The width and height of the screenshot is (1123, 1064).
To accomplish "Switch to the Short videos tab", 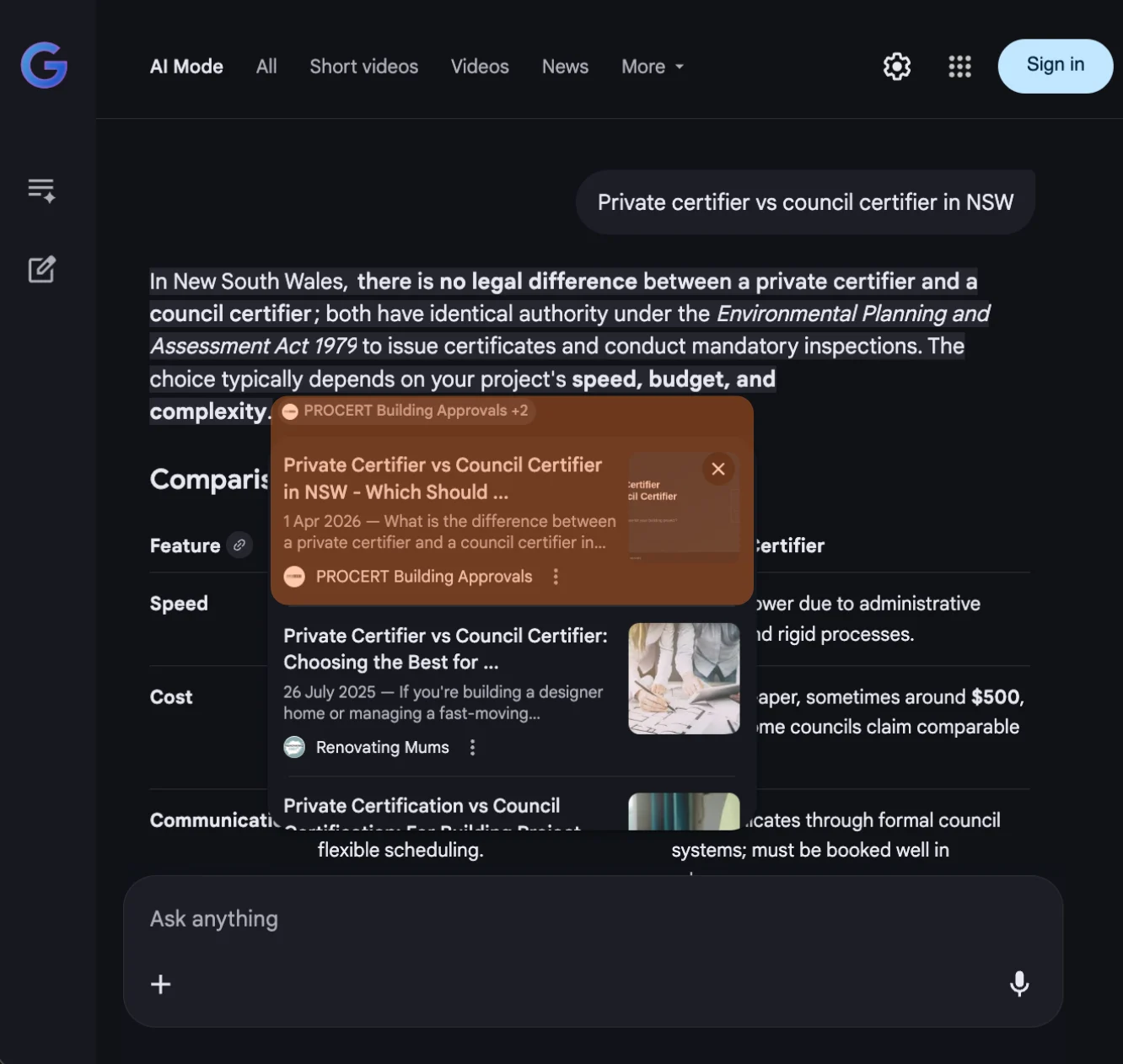I will (363, 66).
